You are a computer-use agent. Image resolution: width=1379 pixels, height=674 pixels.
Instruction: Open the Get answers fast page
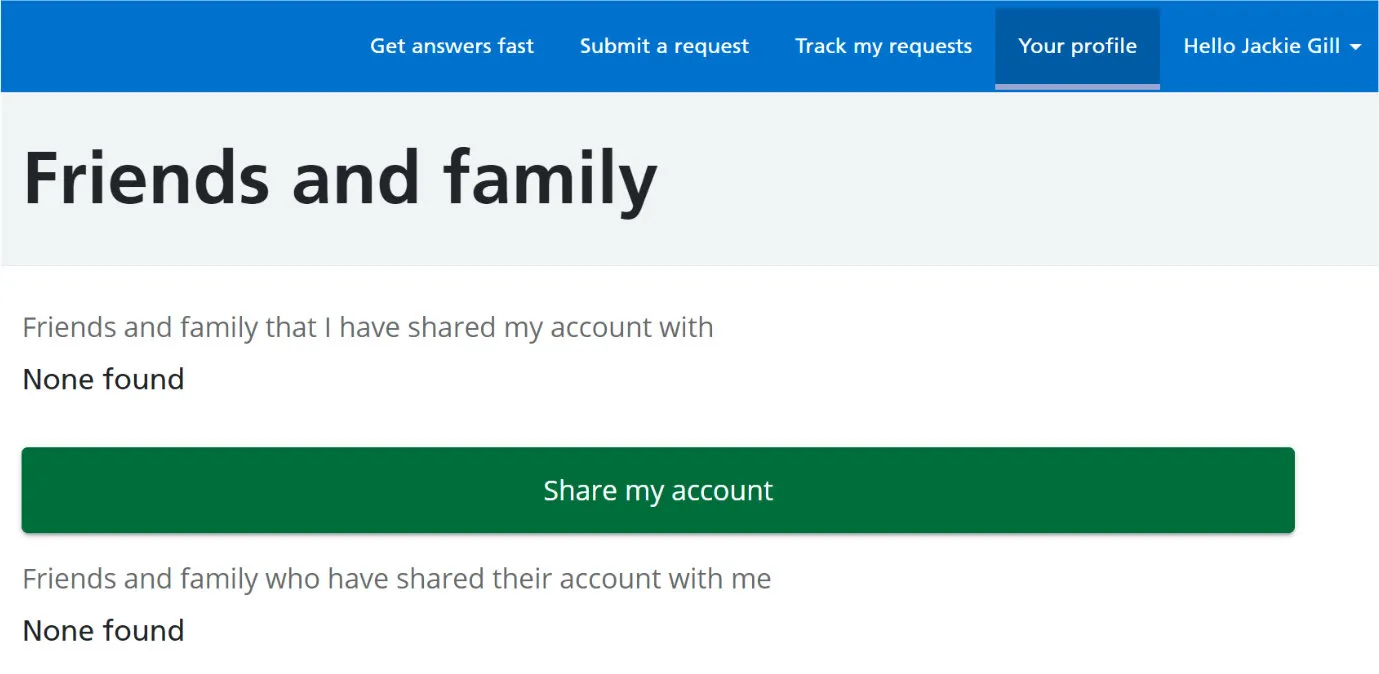[452, 46]
